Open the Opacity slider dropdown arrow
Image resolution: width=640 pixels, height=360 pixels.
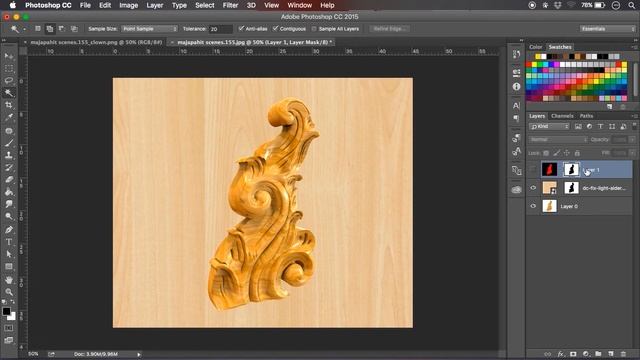632,140
